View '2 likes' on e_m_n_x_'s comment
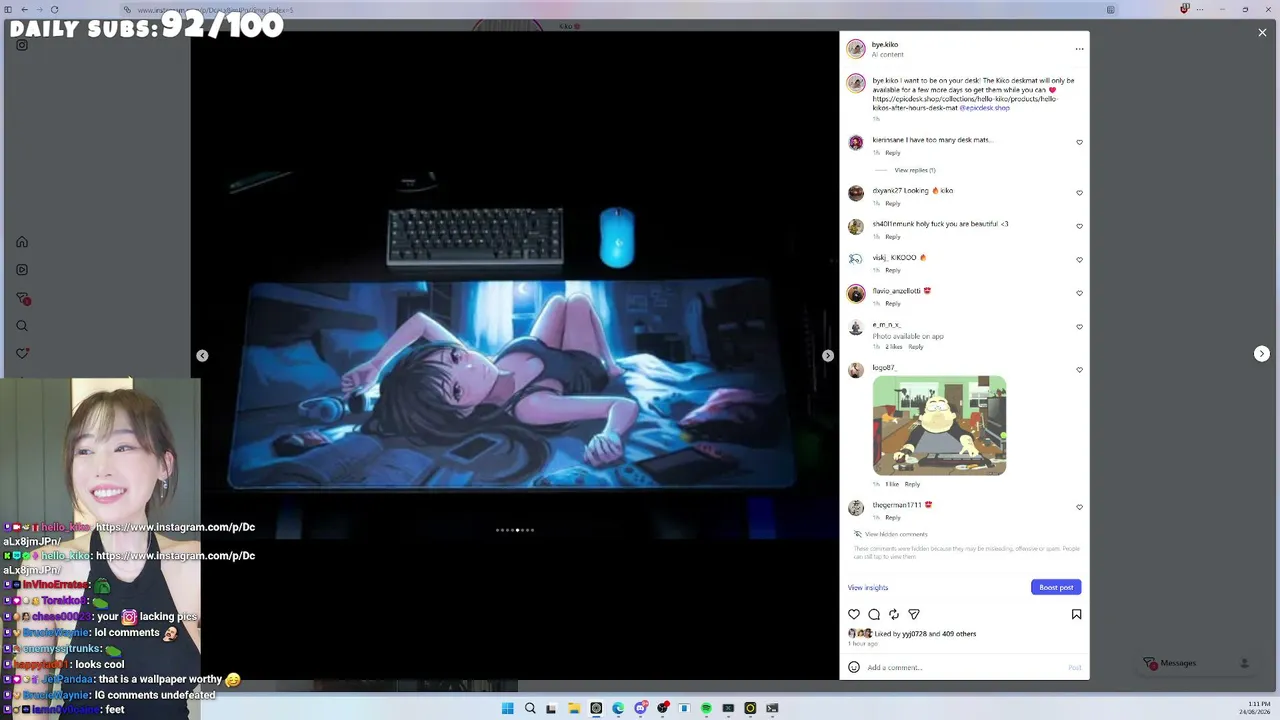The image size is (1280, 720). point(894,347)
